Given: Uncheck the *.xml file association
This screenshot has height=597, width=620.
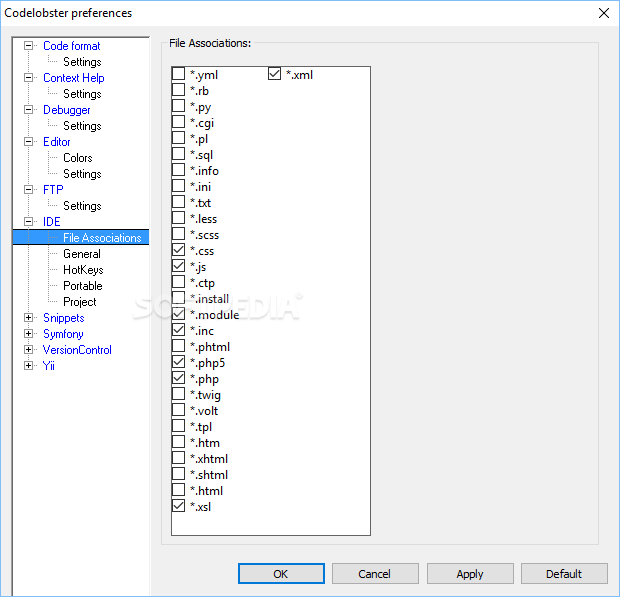Looking at the screenshot, I should pos(274,74).
